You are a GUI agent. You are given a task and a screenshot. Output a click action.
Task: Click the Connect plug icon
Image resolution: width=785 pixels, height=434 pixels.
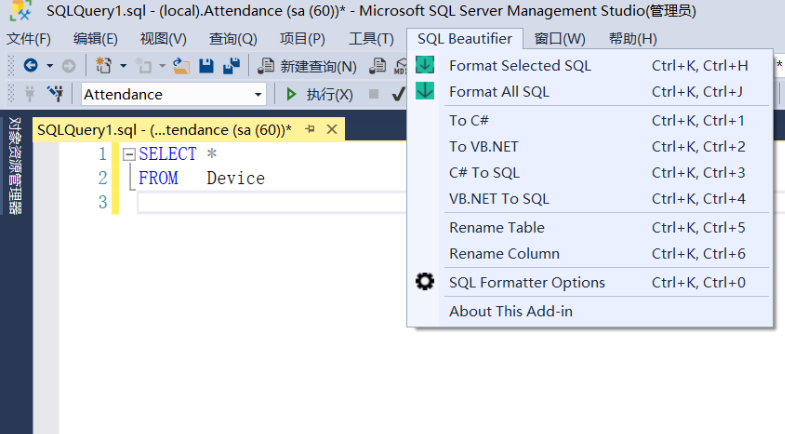[30, 94]
